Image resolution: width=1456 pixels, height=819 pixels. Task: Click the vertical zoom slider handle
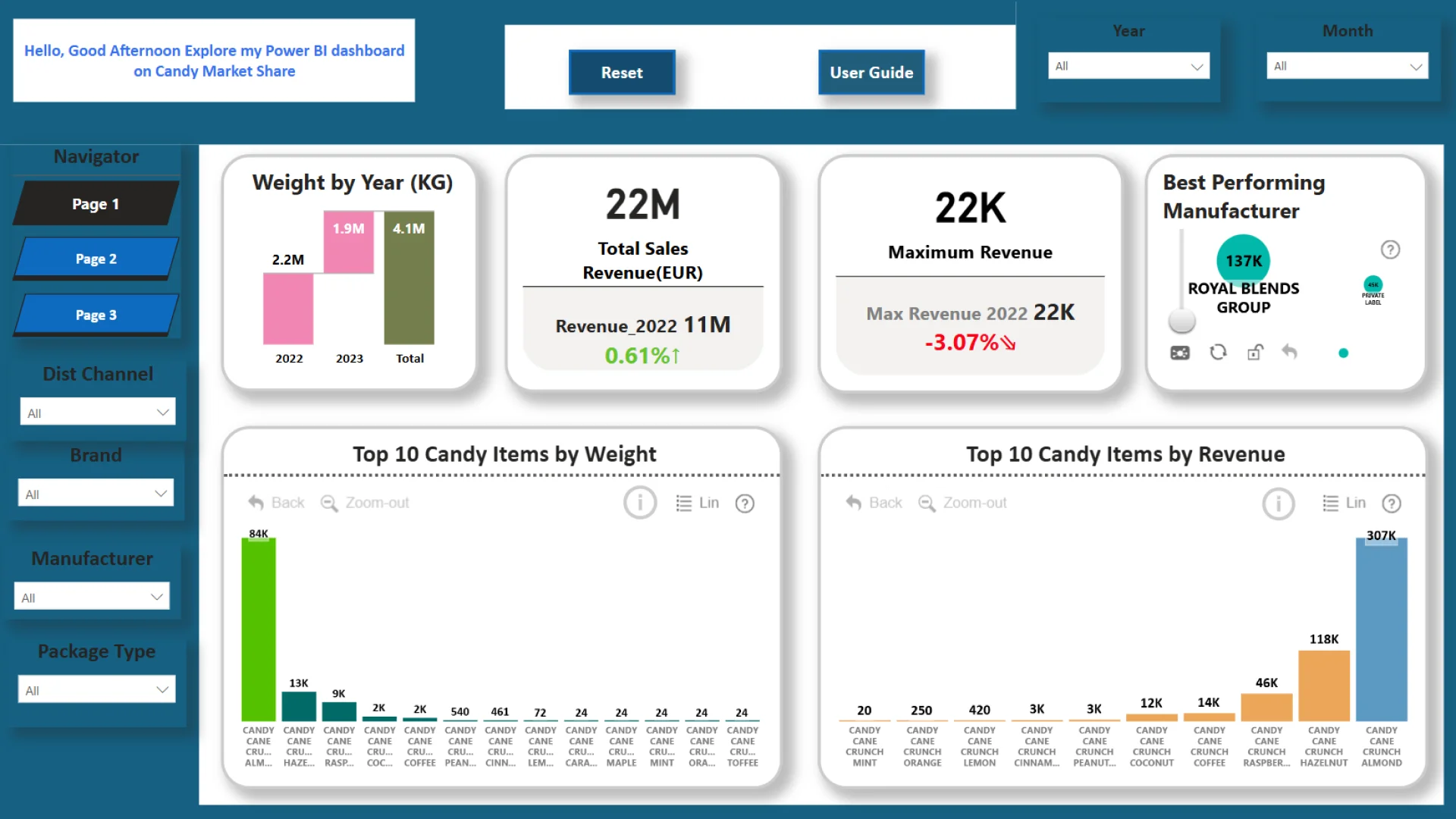point(1181,321)
